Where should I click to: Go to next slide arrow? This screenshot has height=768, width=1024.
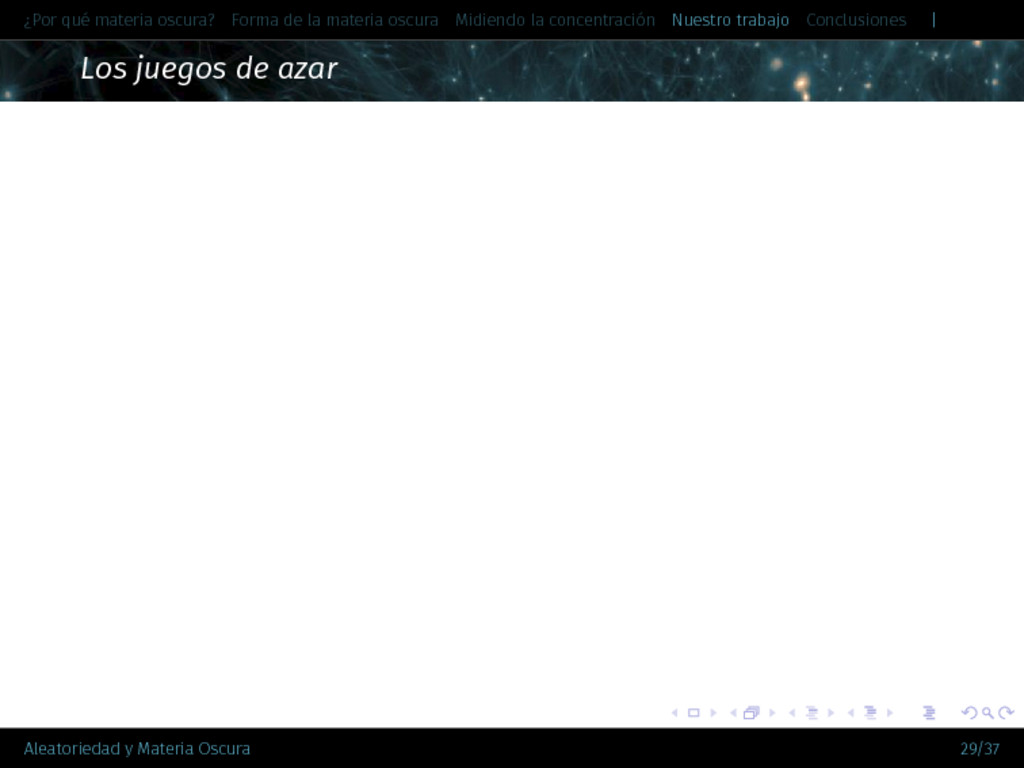713,713
